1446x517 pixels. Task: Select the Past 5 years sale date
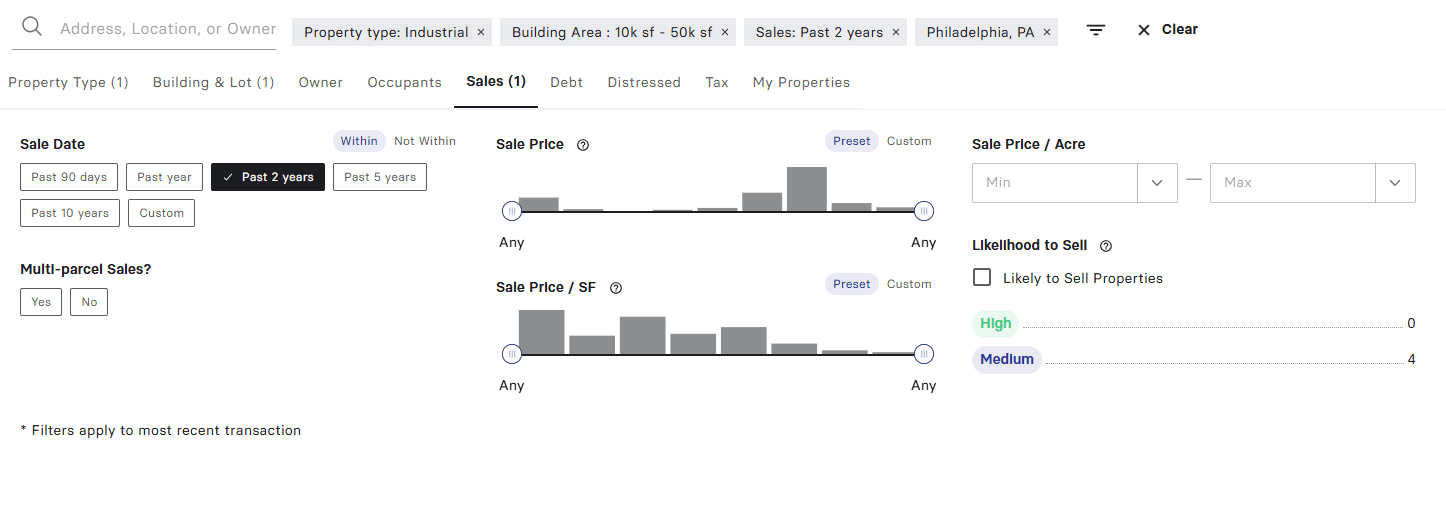(x=379, y=177)
